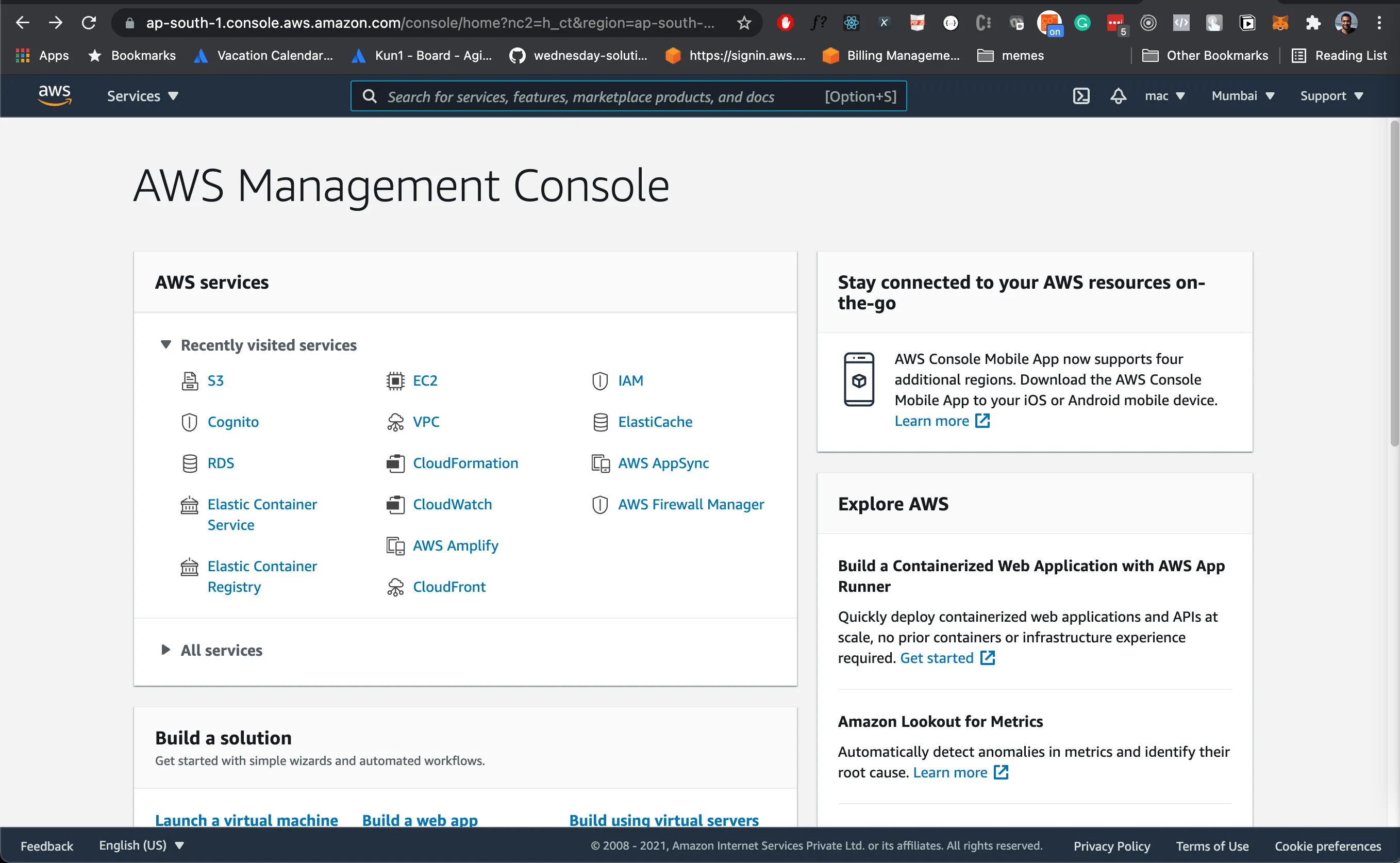The width and height of the screenshot is (1400, 863).
Task: Open the CloudFormation service link
Action: pyautogui.click(x=465, y=463)
